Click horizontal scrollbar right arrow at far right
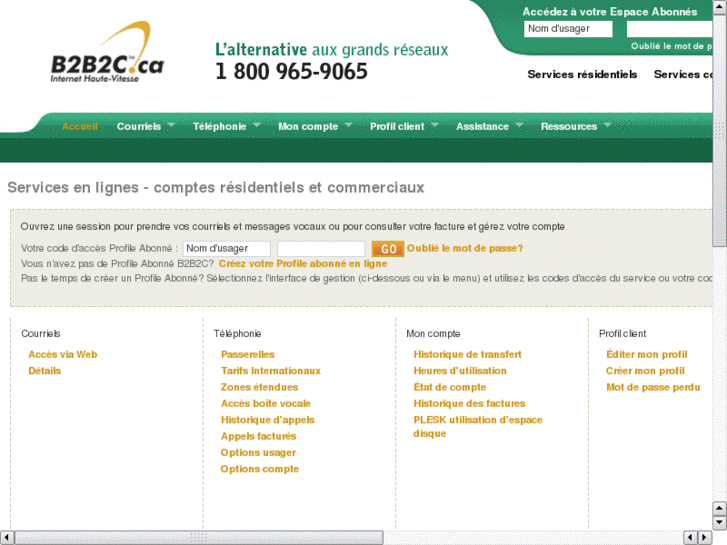Viewport: 727px width, 545px height. point(705,537)
